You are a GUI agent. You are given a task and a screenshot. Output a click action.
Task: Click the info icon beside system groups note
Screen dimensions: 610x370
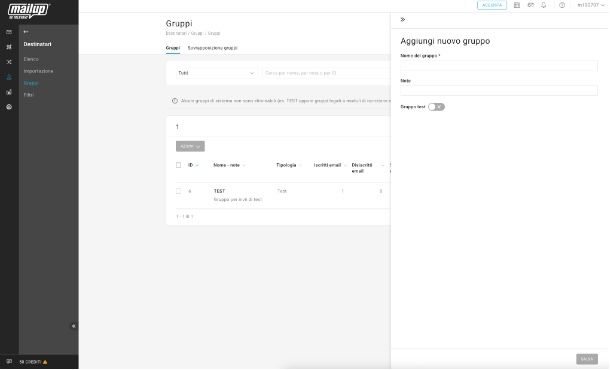(175, 101)
